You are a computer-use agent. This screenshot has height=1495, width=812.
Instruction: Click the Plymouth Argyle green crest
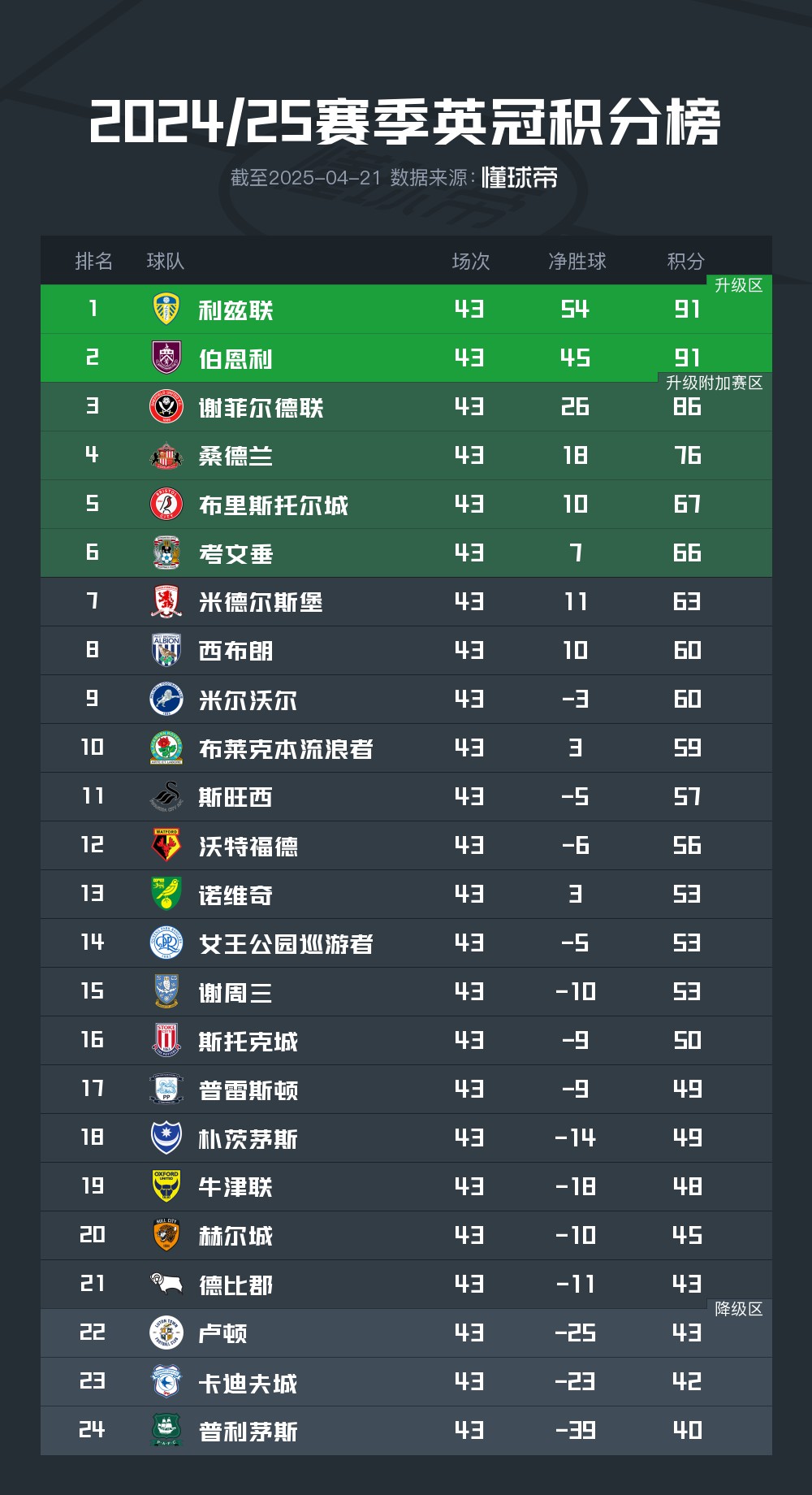coord(166,1430)
